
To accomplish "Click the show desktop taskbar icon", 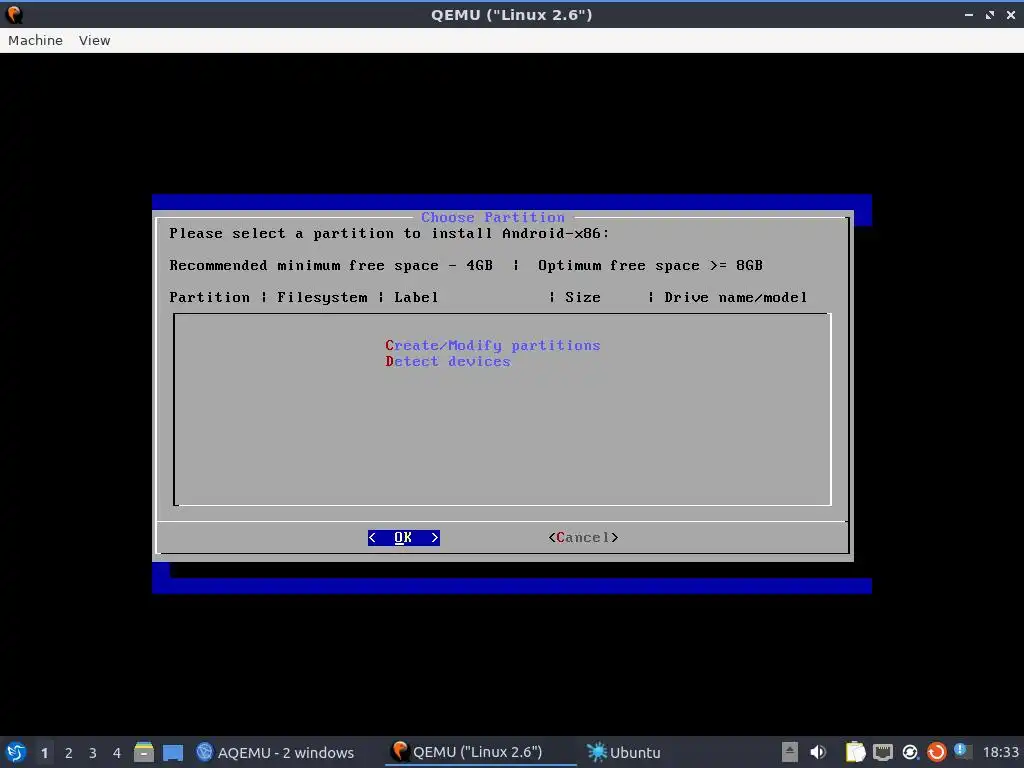I will 173,752.
